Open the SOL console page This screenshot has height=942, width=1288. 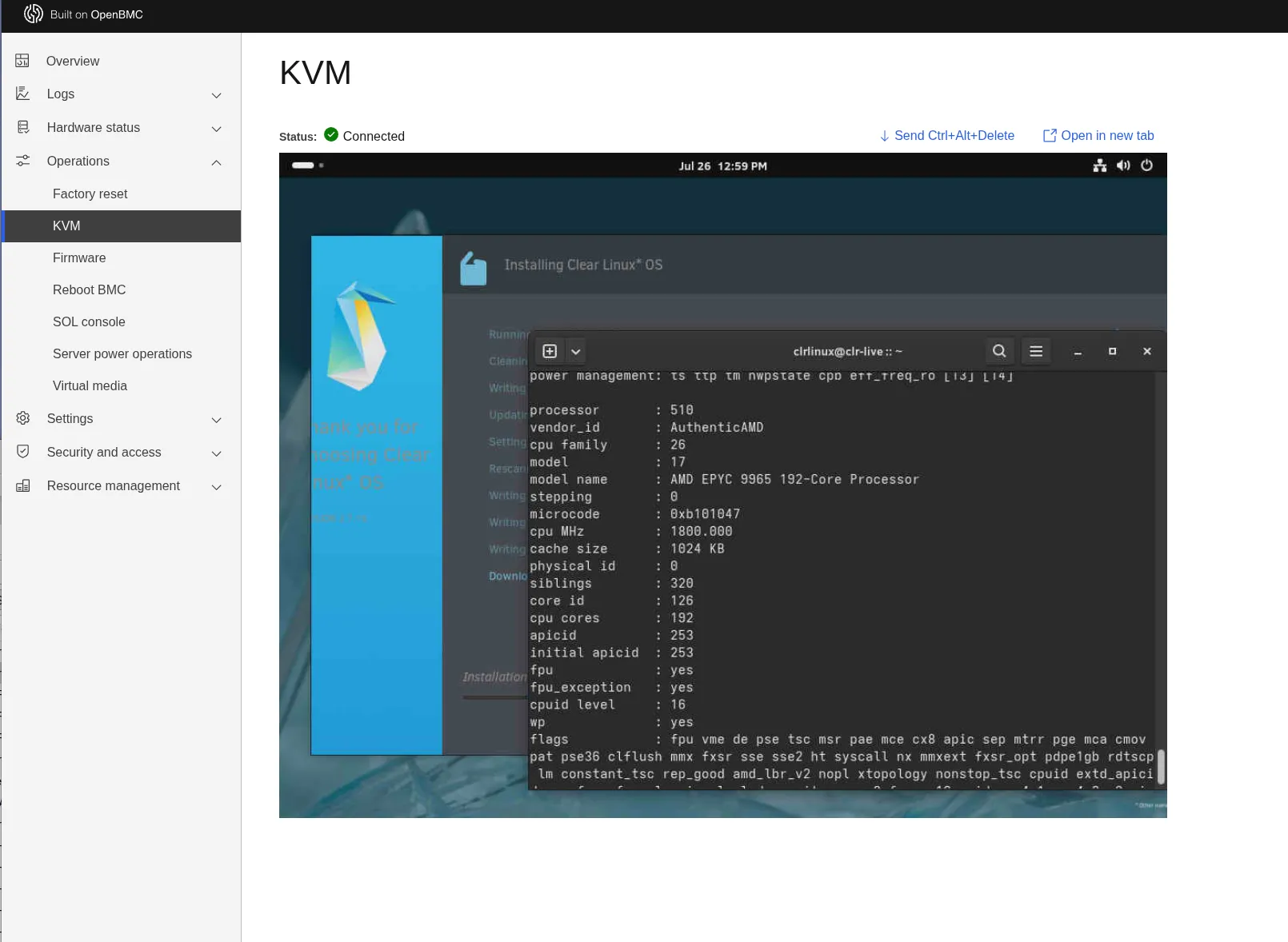(89, 321)
